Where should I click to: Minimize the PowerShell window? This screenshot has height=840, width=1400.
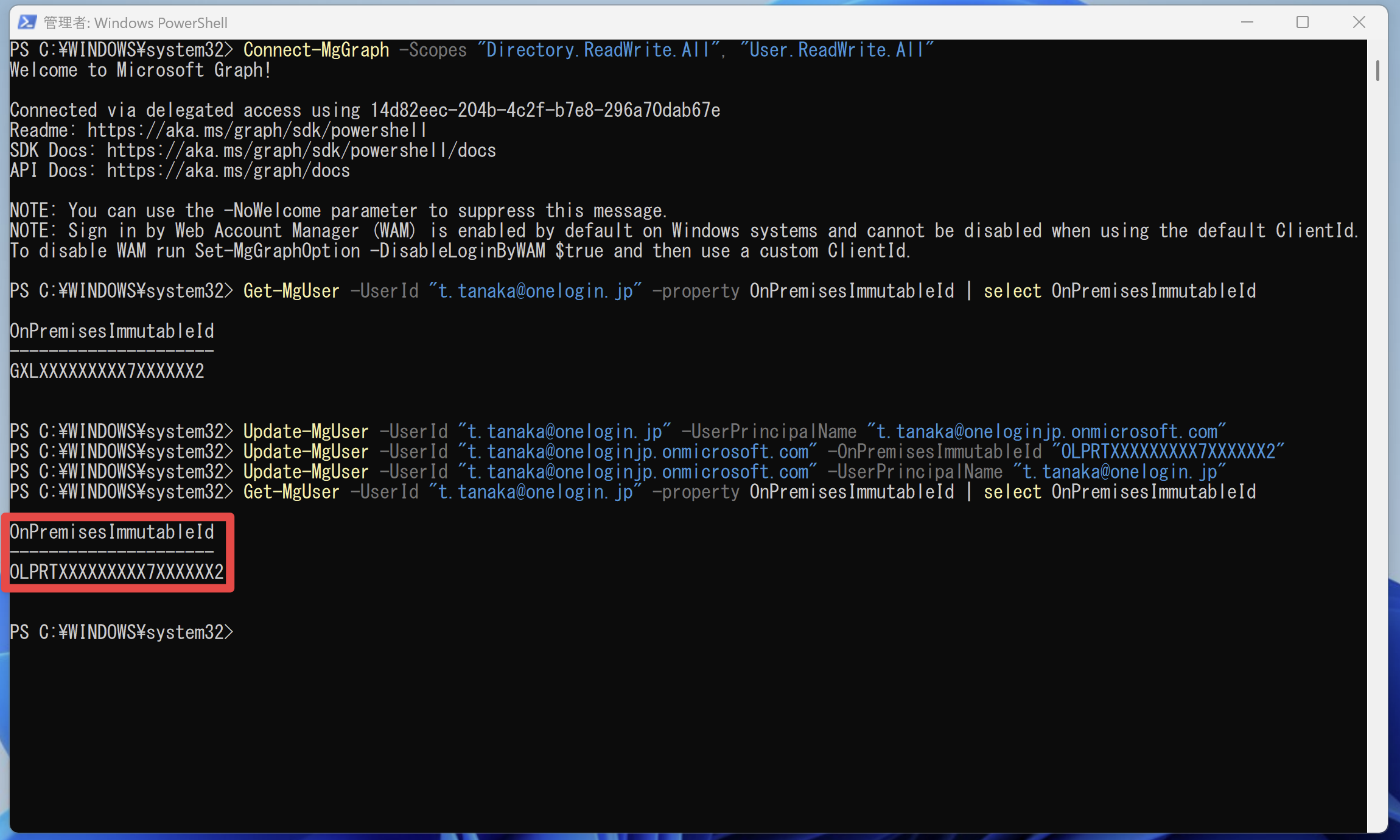tap(1247, 23)
